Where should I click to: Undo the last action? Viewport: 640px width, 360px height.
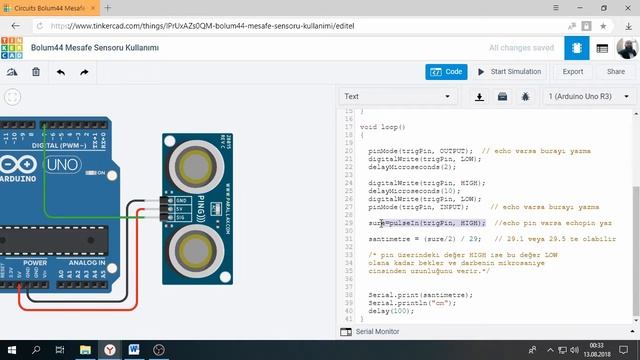coord(61,72)
